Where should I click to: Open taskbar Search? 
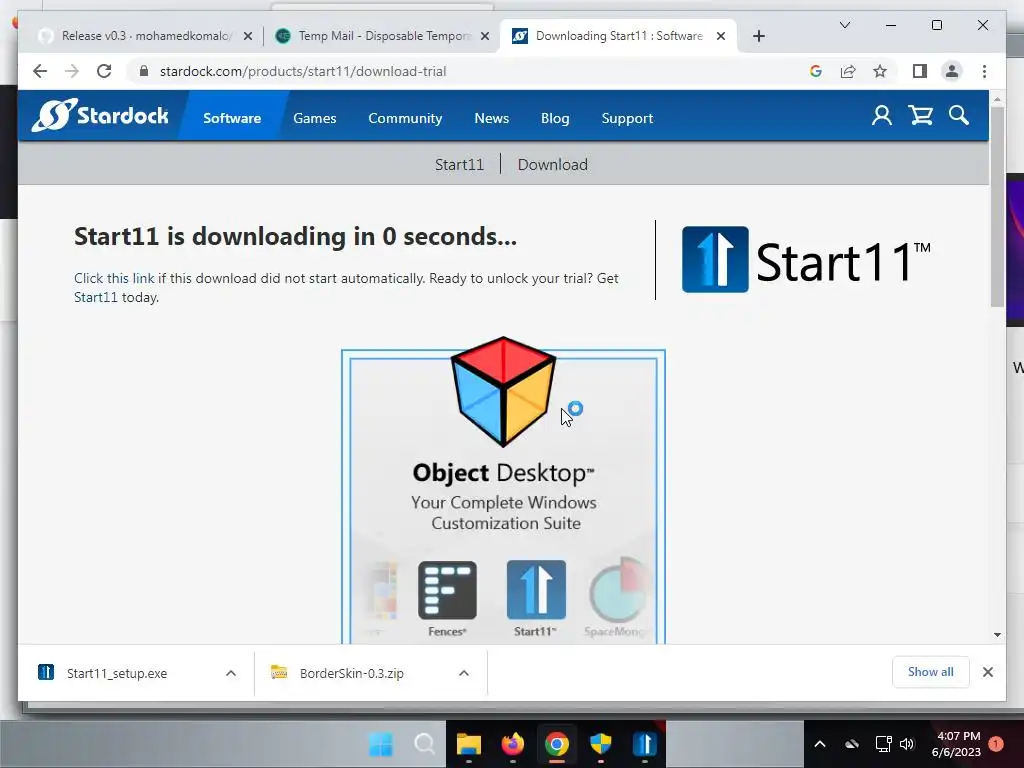point(424,744)
